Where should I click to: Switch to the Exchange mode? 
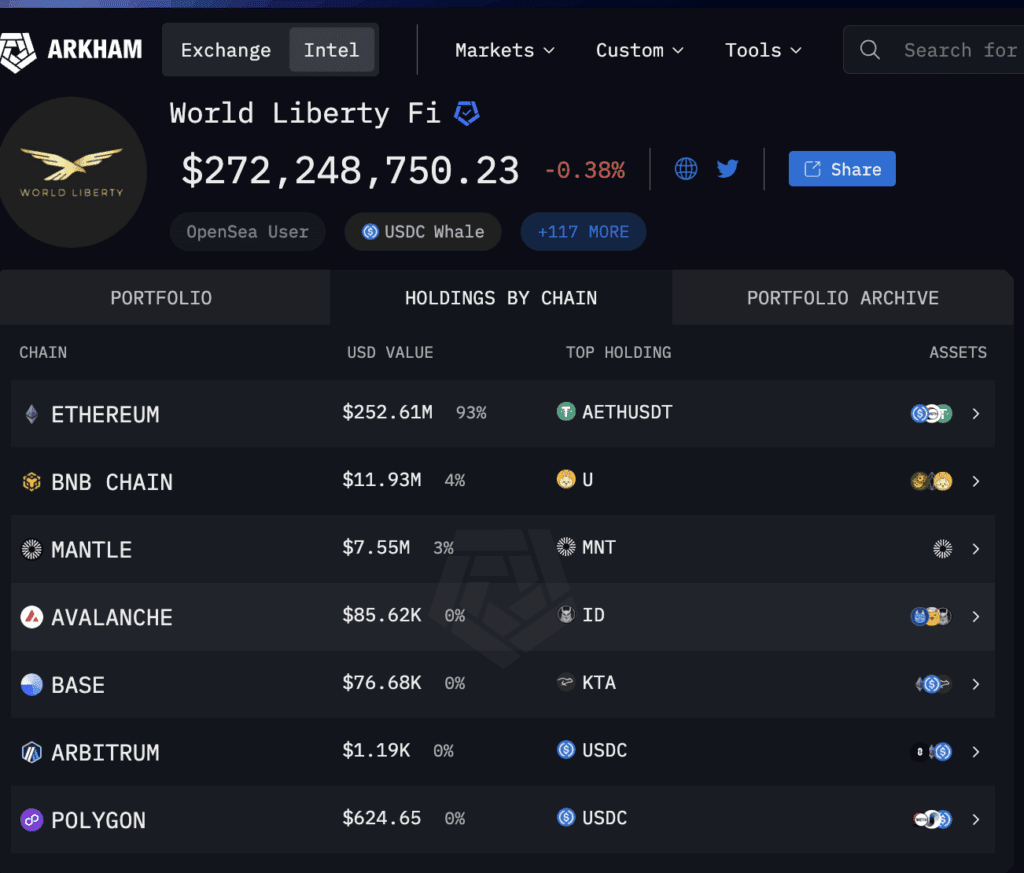226,50
